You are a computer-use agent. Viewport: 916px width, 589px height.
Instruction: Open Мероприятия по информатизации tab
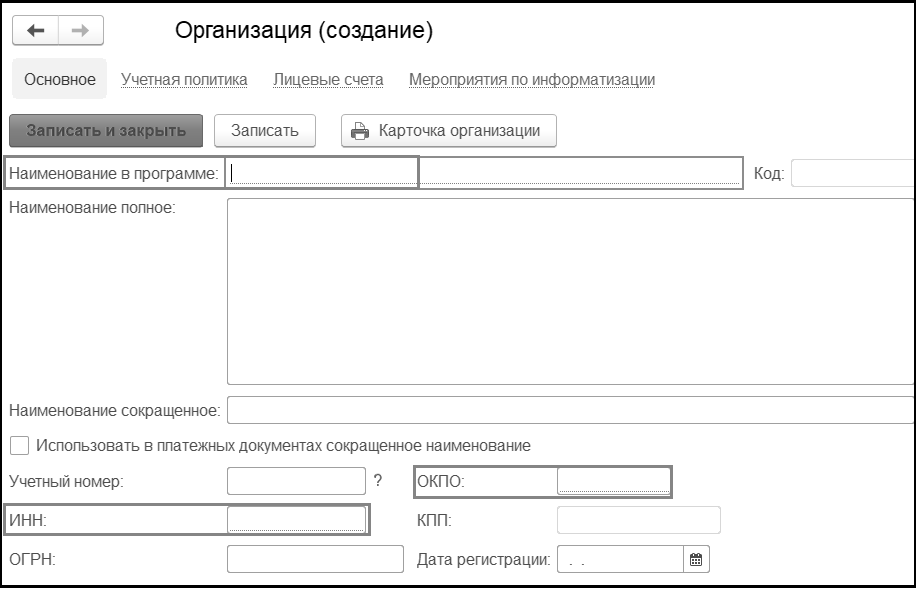click(532, 79)
